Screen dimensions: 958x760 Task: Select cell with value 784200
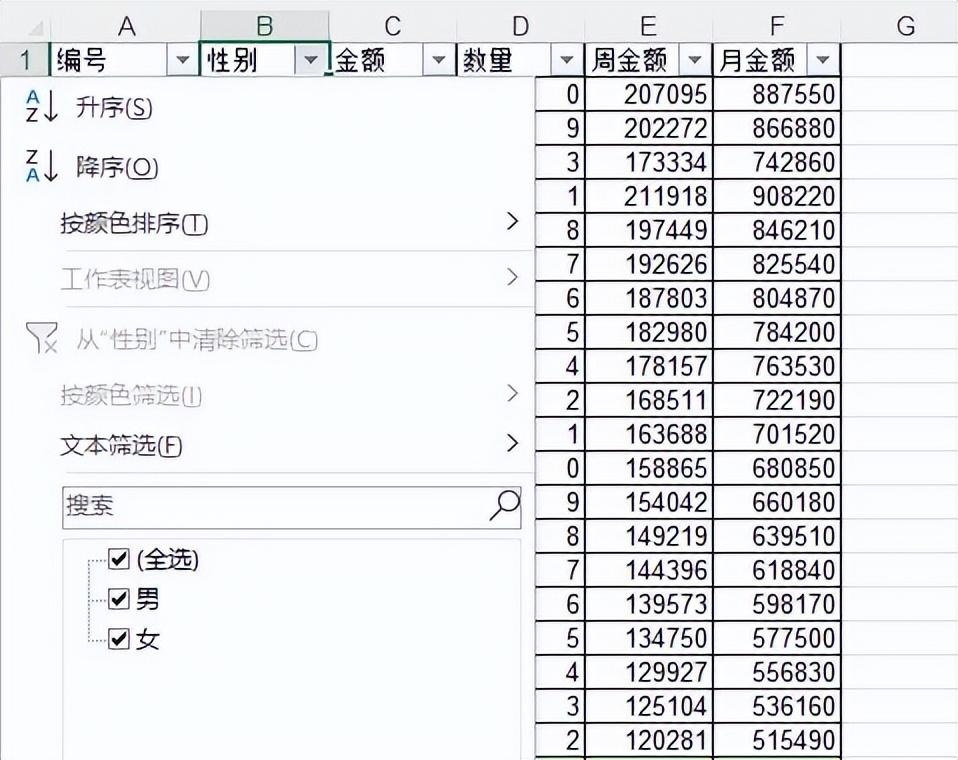777,332
